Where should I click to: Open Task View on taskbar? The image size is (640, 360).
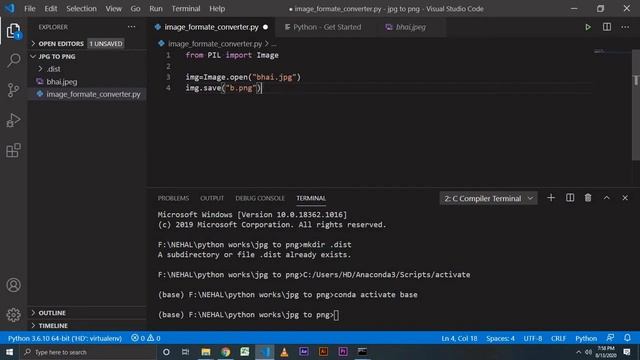coord(185,352)
